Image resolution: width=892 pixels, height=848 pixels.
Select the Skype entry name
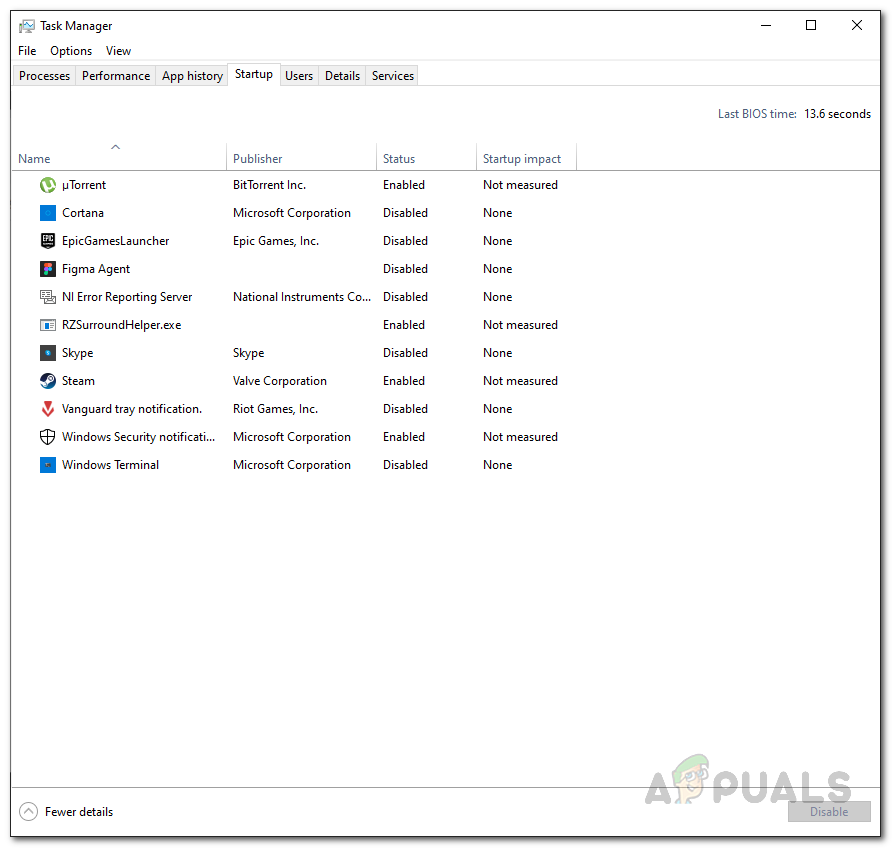click(77, 353)
